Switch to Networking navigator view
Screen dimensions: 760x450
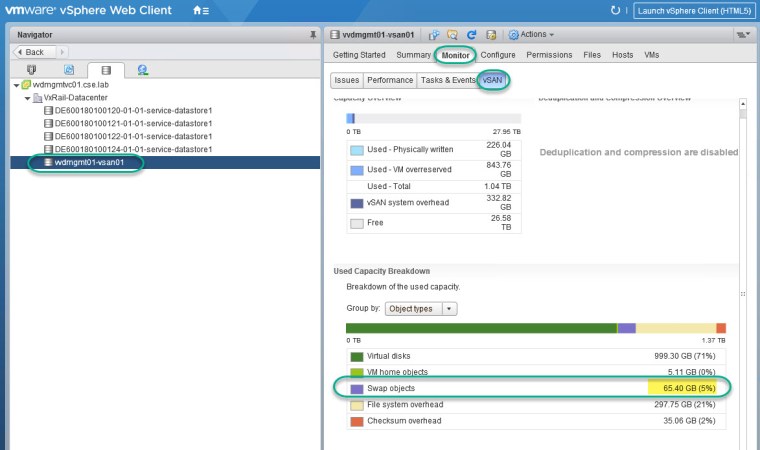click(x=143, y=70)
